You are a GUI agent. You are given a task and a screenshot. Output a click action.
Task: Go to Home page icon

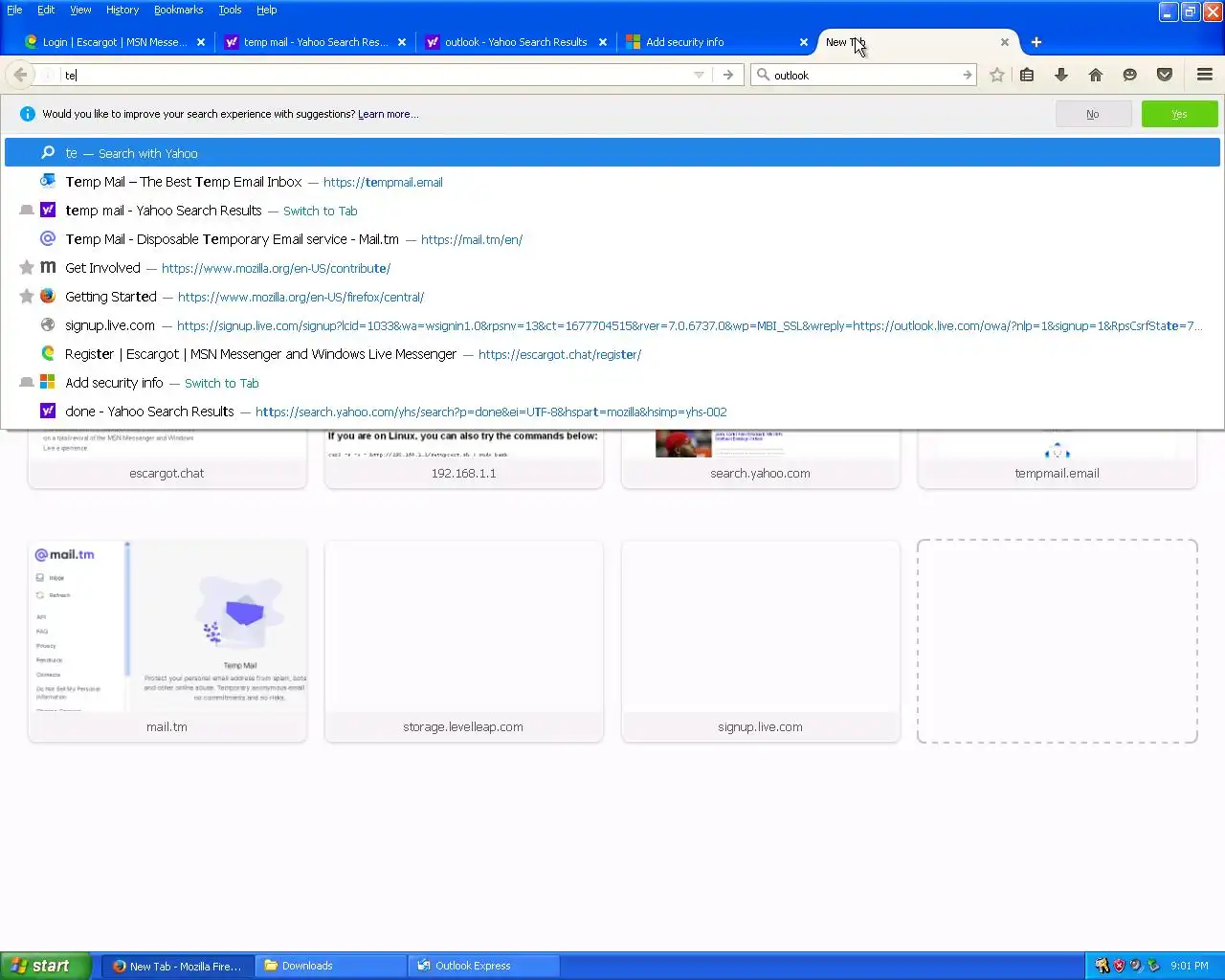tap(1096, 75)
